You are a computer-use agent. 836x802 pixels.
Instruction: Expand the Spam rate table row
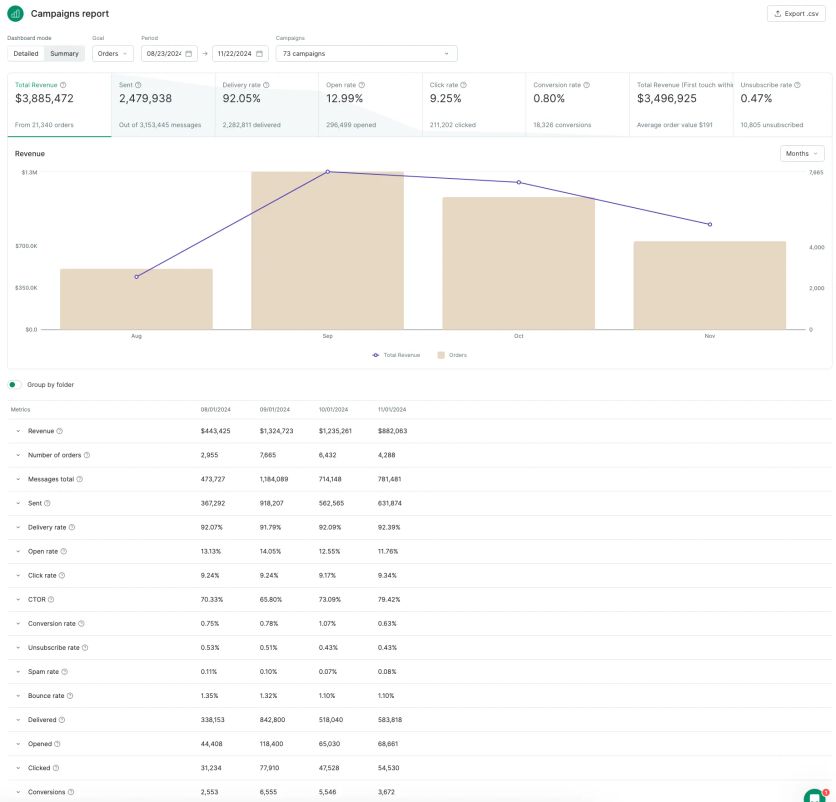[x=18, y=672]
